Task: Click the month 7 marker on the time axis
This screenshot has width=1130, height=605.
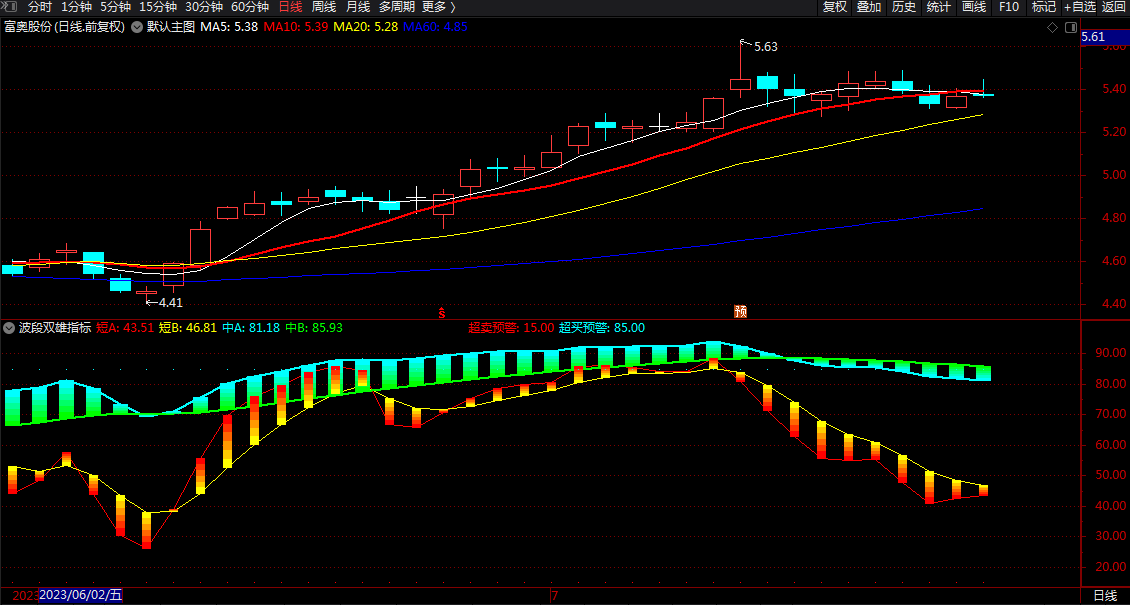Action: [554, 596]
